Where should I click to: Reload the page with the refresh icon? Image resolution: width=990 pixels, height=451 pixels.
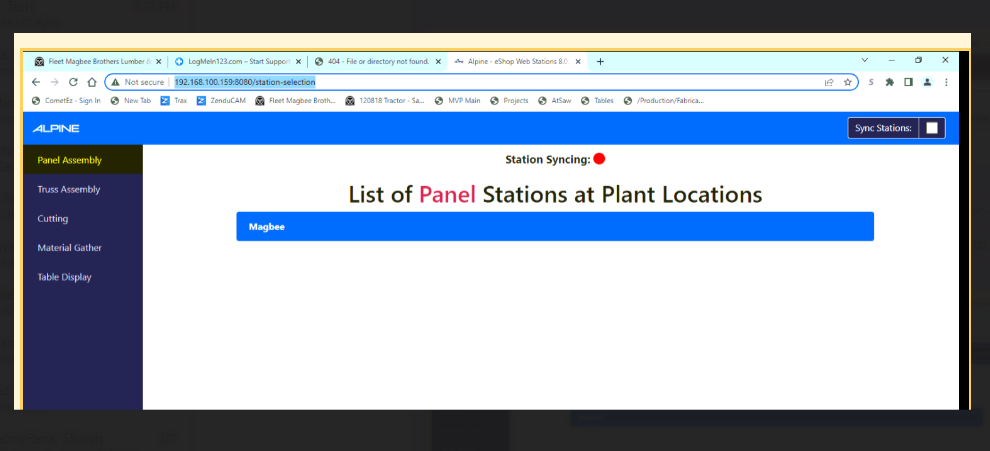pyautogui.click(x=73, y=82)
